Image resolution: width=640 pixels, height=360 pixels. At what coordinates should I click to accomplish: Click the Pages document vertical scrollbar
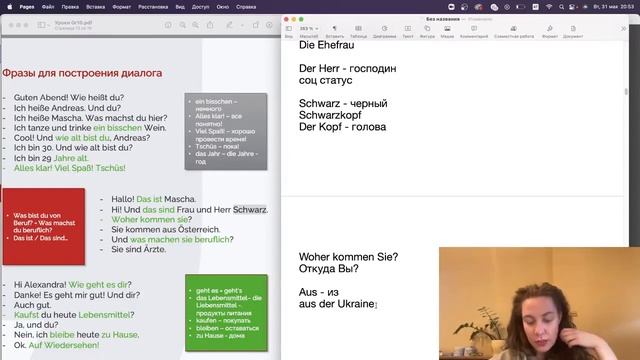pos(626,91)
